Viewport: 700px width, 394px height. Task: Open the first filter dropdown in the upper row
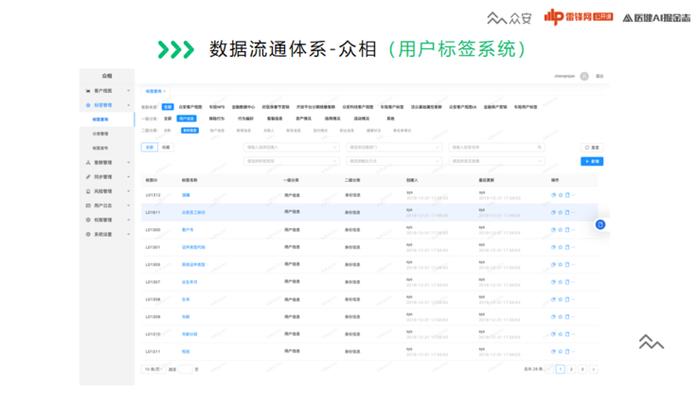tap(291, 147)
